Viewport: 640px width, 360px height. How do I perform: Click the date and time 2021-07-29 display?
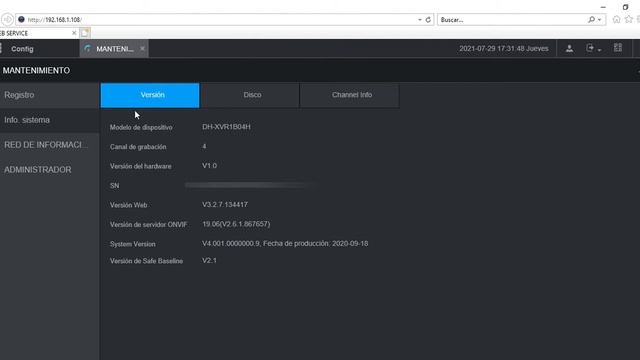click(x=504, y=49)
